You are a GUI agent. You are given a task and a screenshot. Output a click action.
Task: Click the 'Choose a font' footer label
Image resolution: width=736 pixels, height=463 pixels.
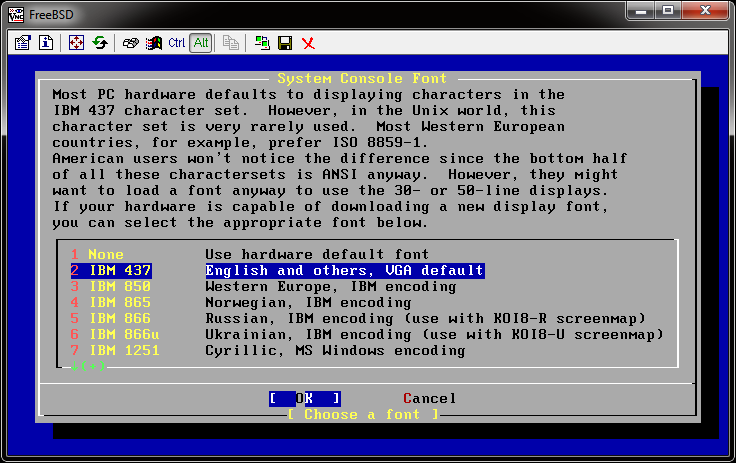(x=363, y=415)
